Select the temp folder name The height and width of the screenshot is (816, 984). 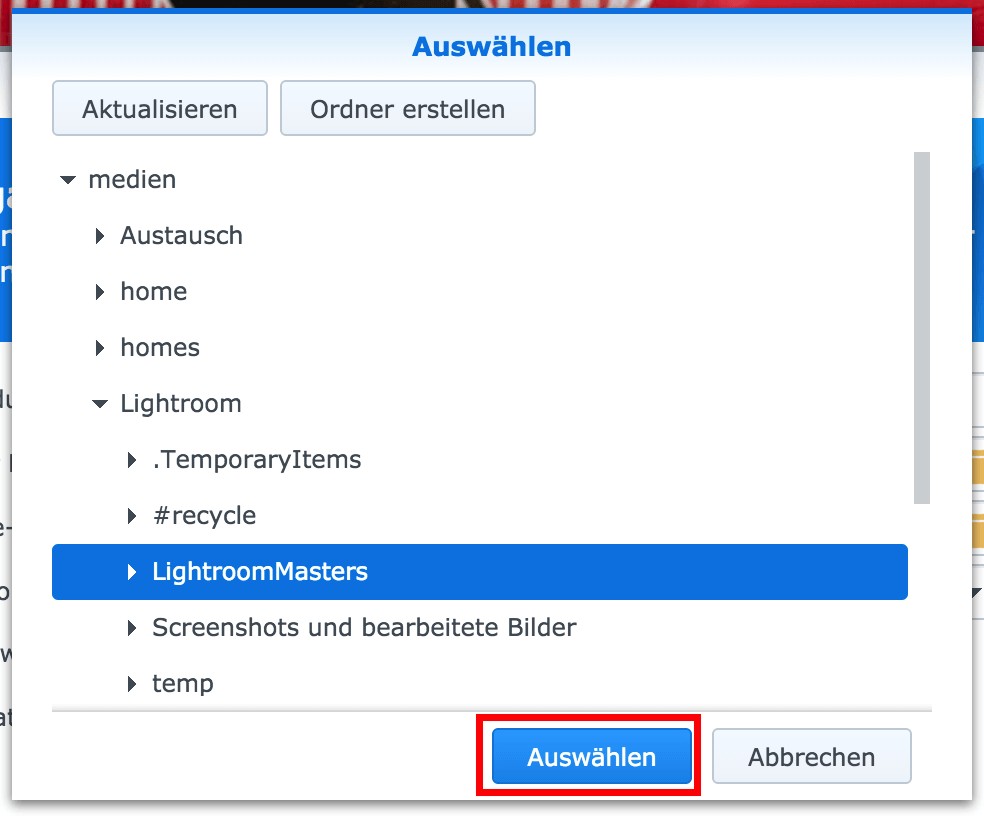183,684
